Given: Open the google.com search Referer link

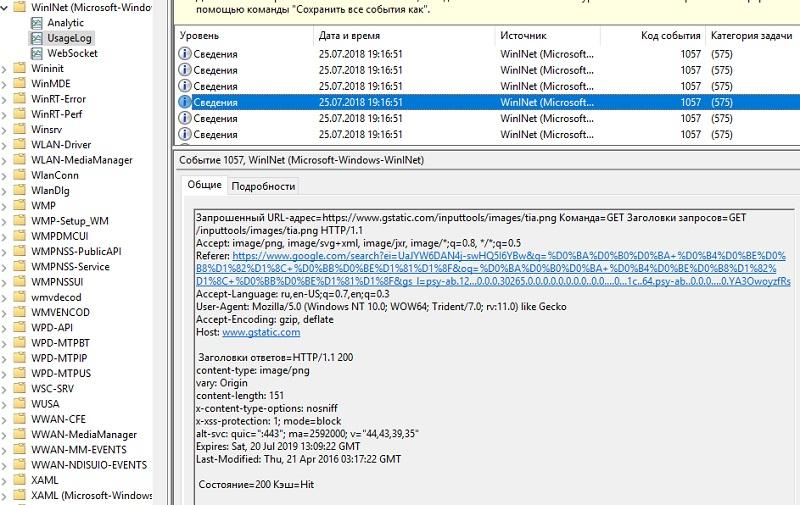Looking at the screenshot, I should 493,268.
